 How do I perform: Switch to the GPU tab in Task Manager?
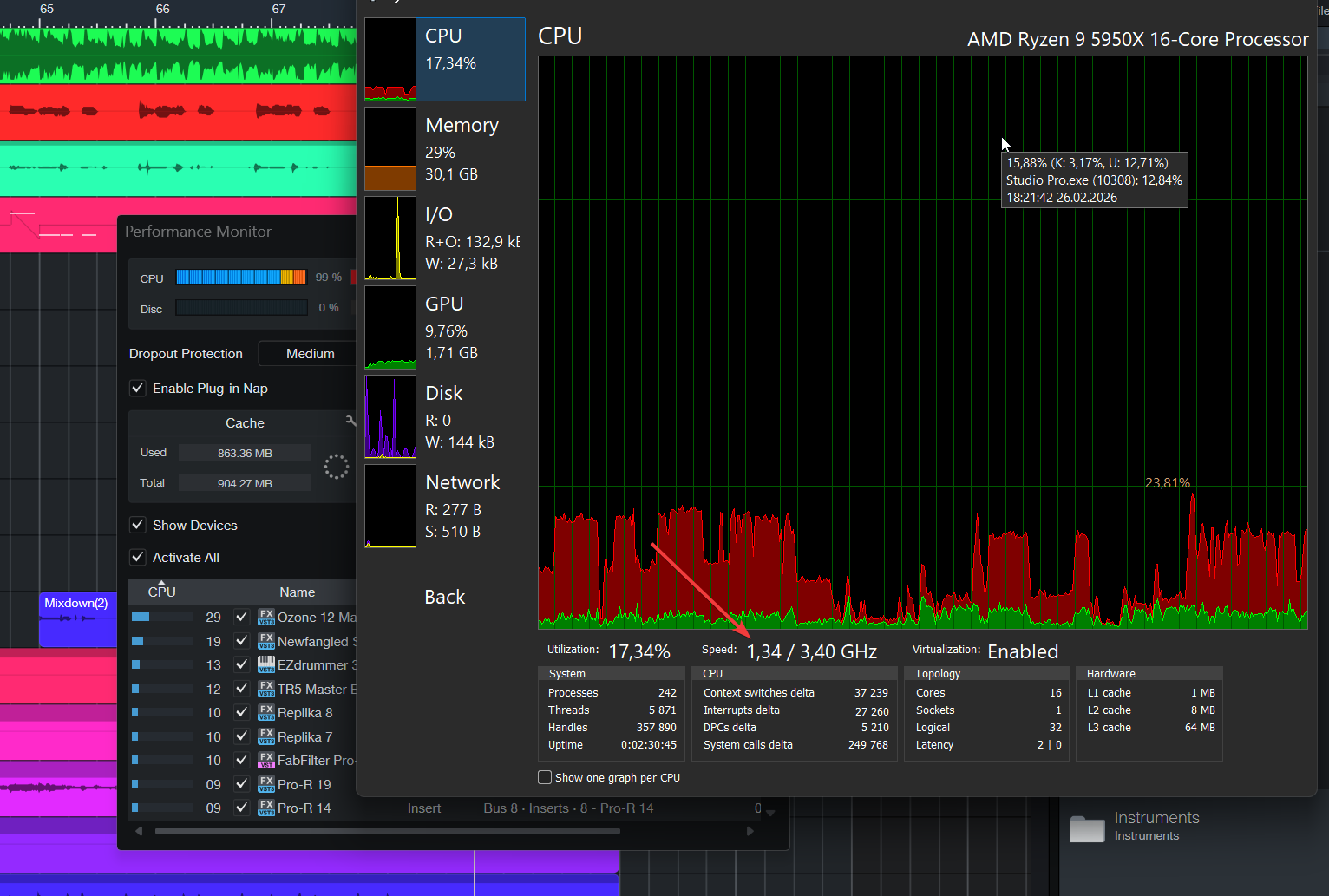coord(444,326)
